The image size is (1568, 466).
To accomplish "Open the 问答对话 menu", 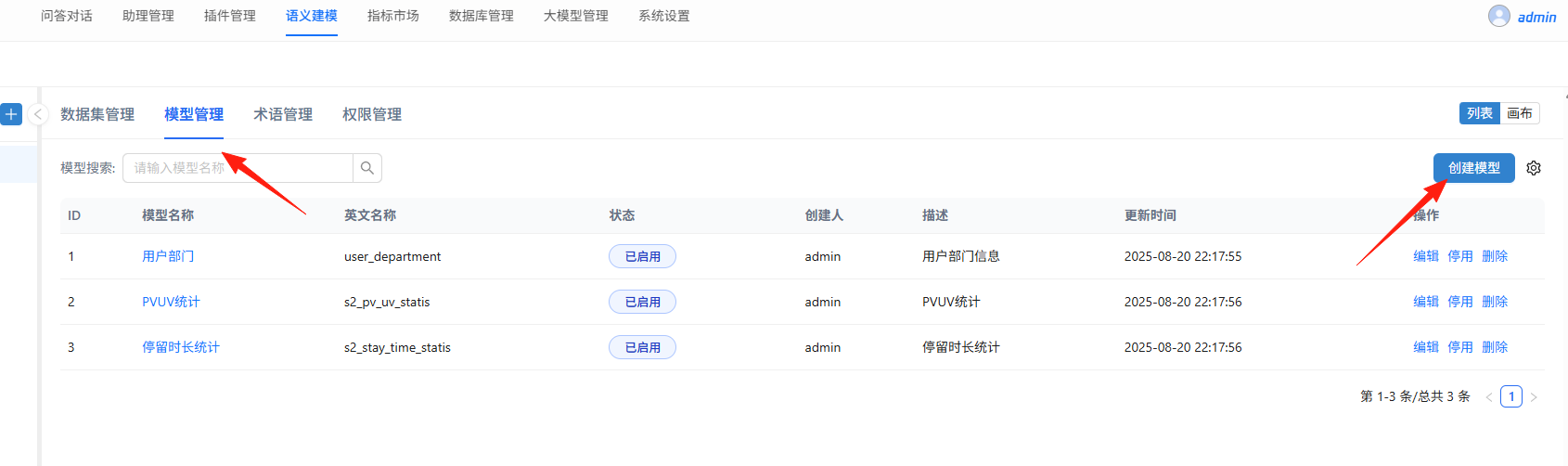I will [67, 16].
